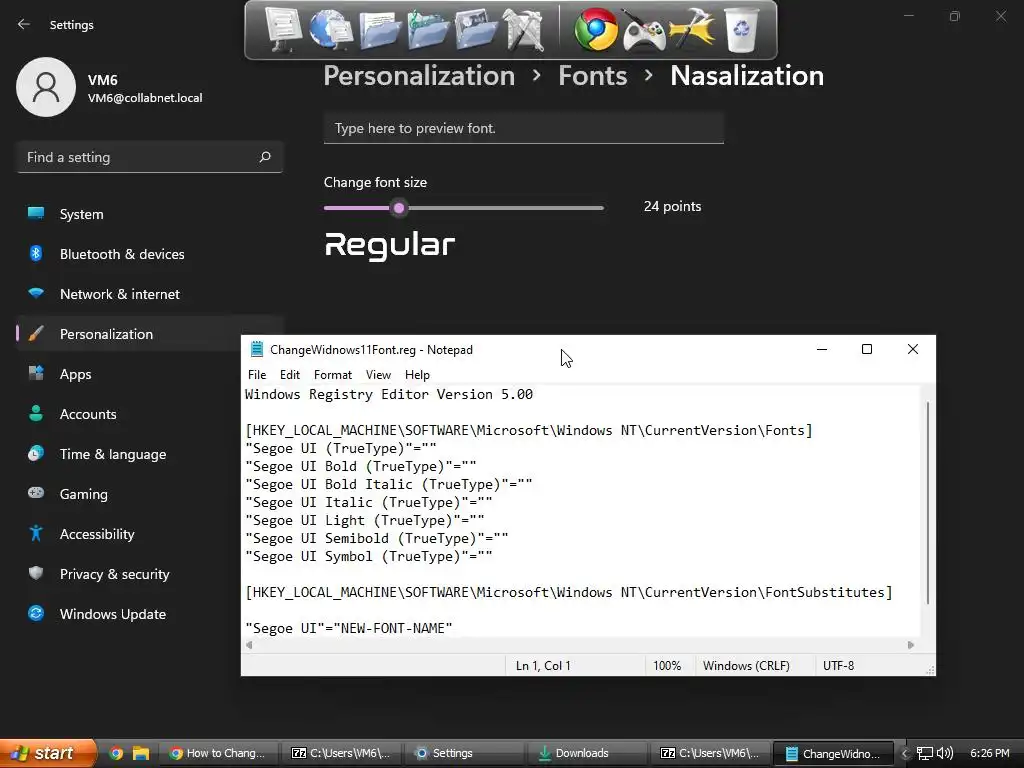Open the game controller icon in dock
Screen dimensions: 1024x768
644,31
